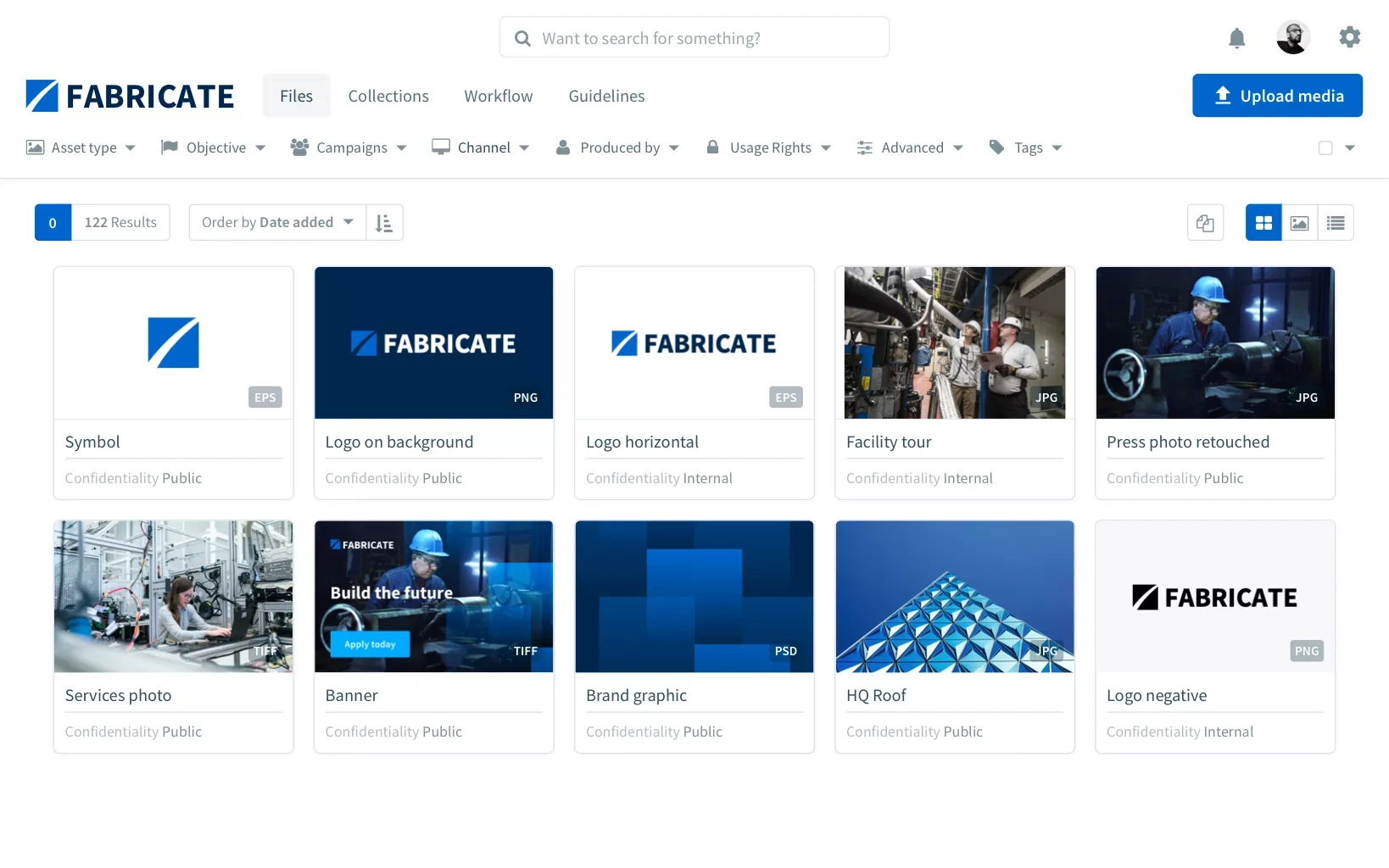Switch to grid view
Viewport: 1389px width, 868px height.
point(1263,223)
